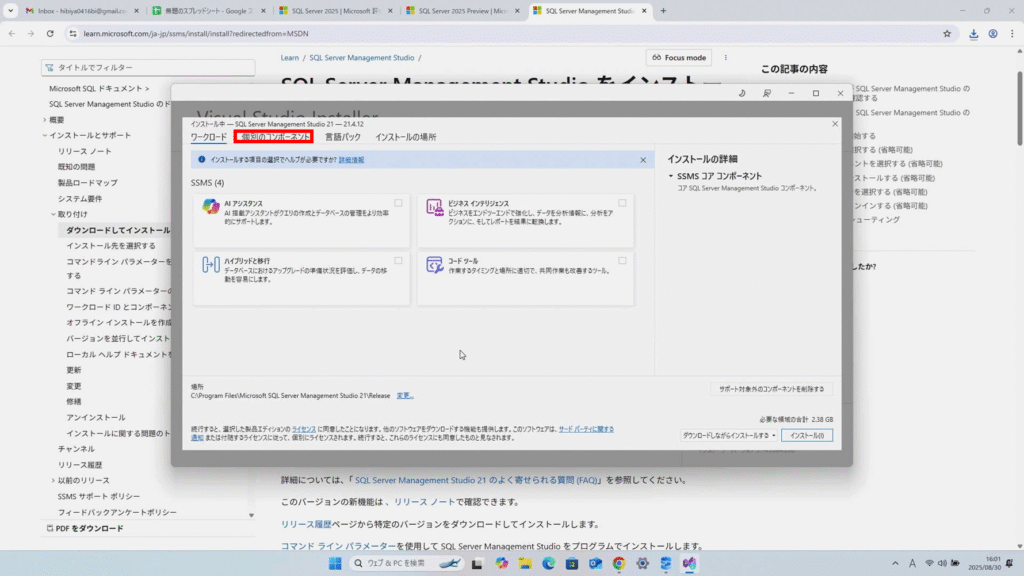Open the Learn breadcrumb link
Screen dimensions: 1024x576
[289, 57]
